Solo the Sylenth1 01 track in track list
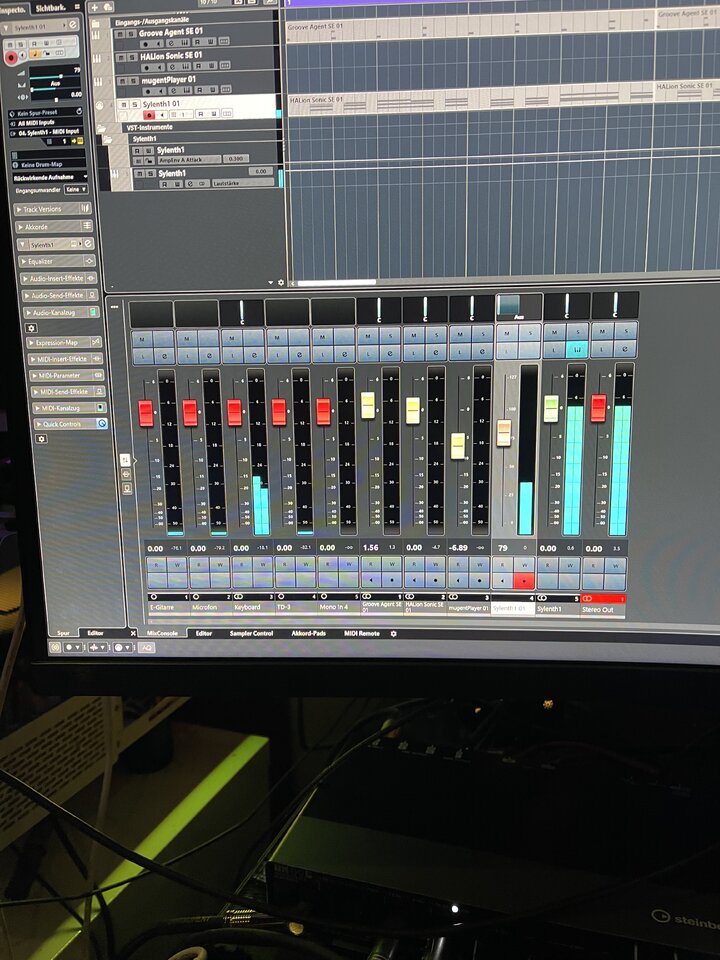This screenshot has width=720, height=960. [136, 105]
